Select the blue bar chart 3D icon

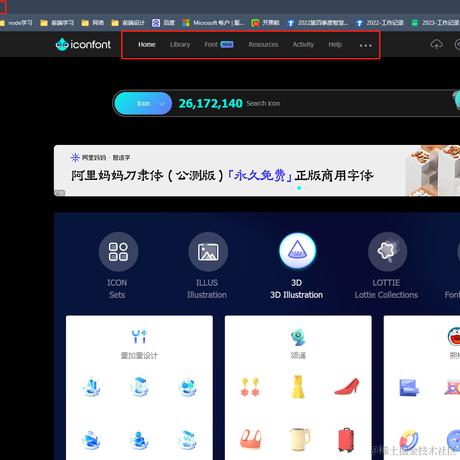tap(91, 387)
